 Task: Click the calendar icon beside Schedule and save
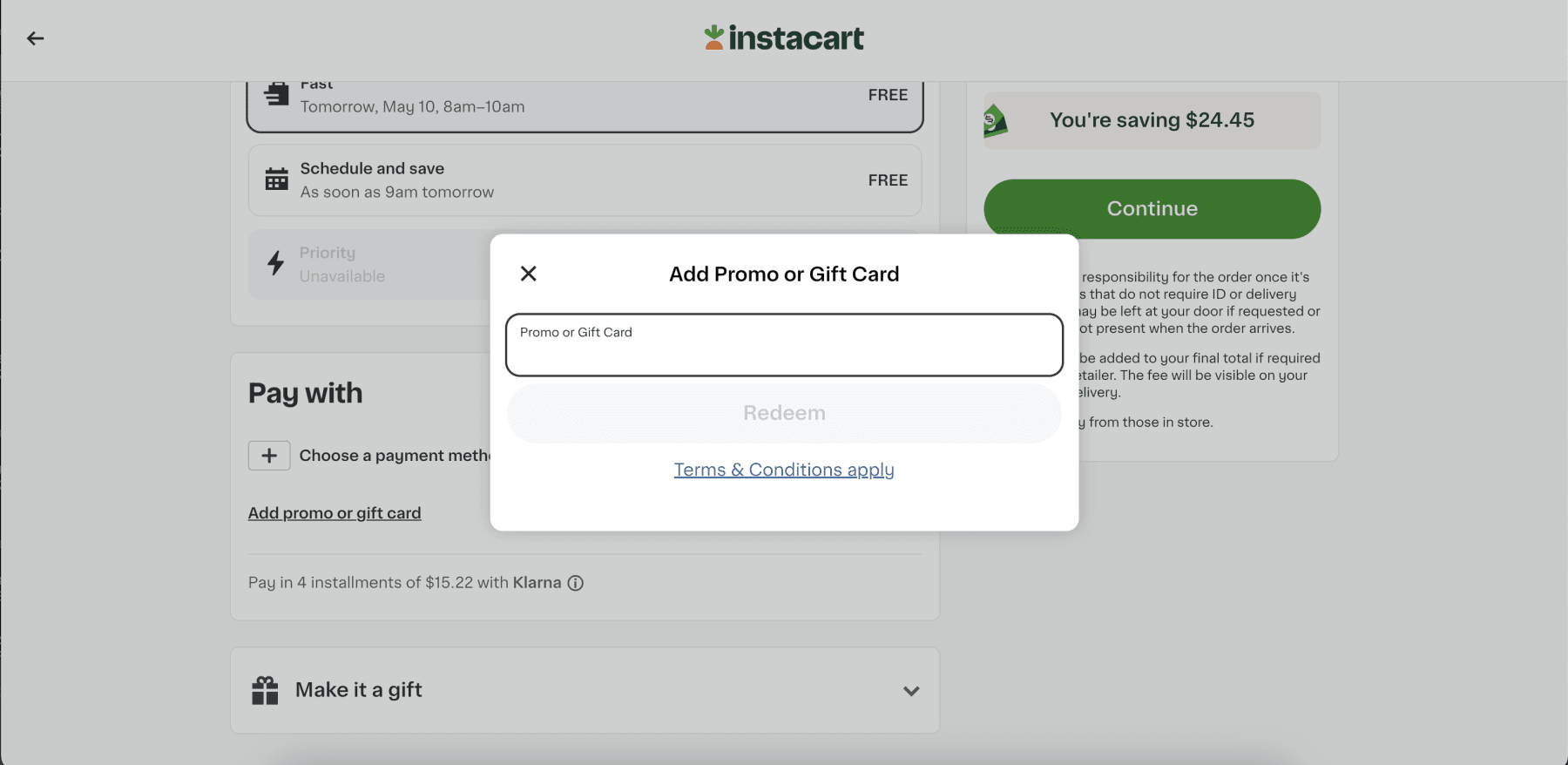click(276, 179)
